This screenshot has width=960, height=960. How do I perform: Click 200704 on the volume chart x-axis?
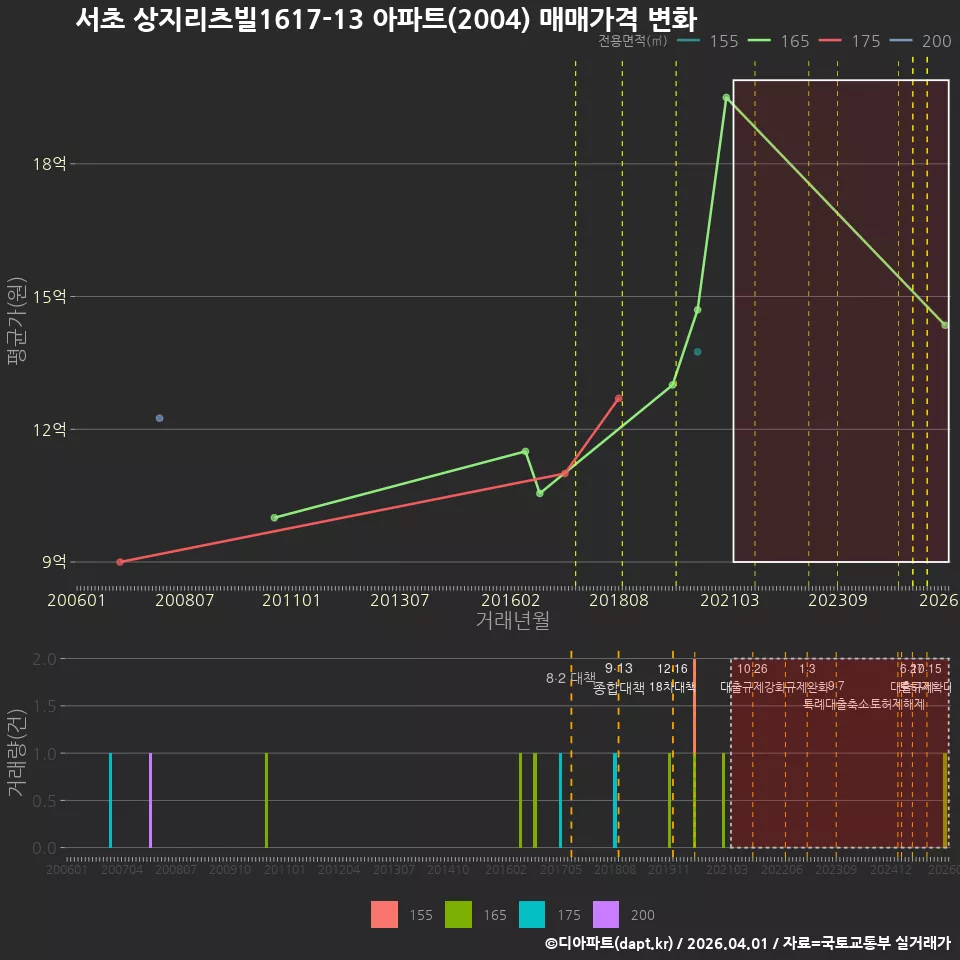[x=122, y=869]
